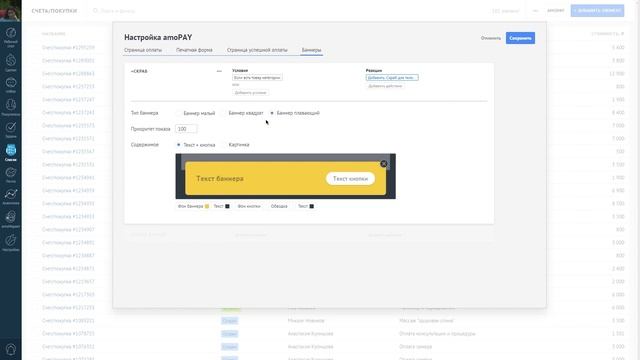The height and width of the screenshot is (360, 640).
Task: Open the Почта sidebar icon
Action: (11, 175)
